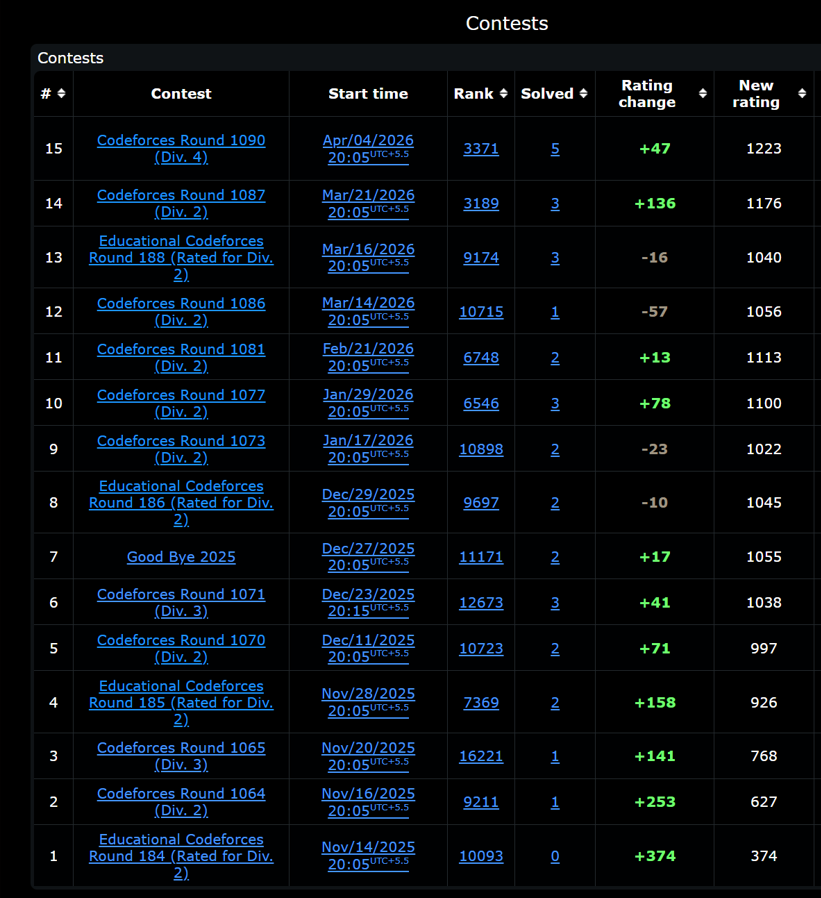Viewport: 821px width, 898px height.
Task: Click start time Dec/23/2025 20:15
Action: point(368,602)
